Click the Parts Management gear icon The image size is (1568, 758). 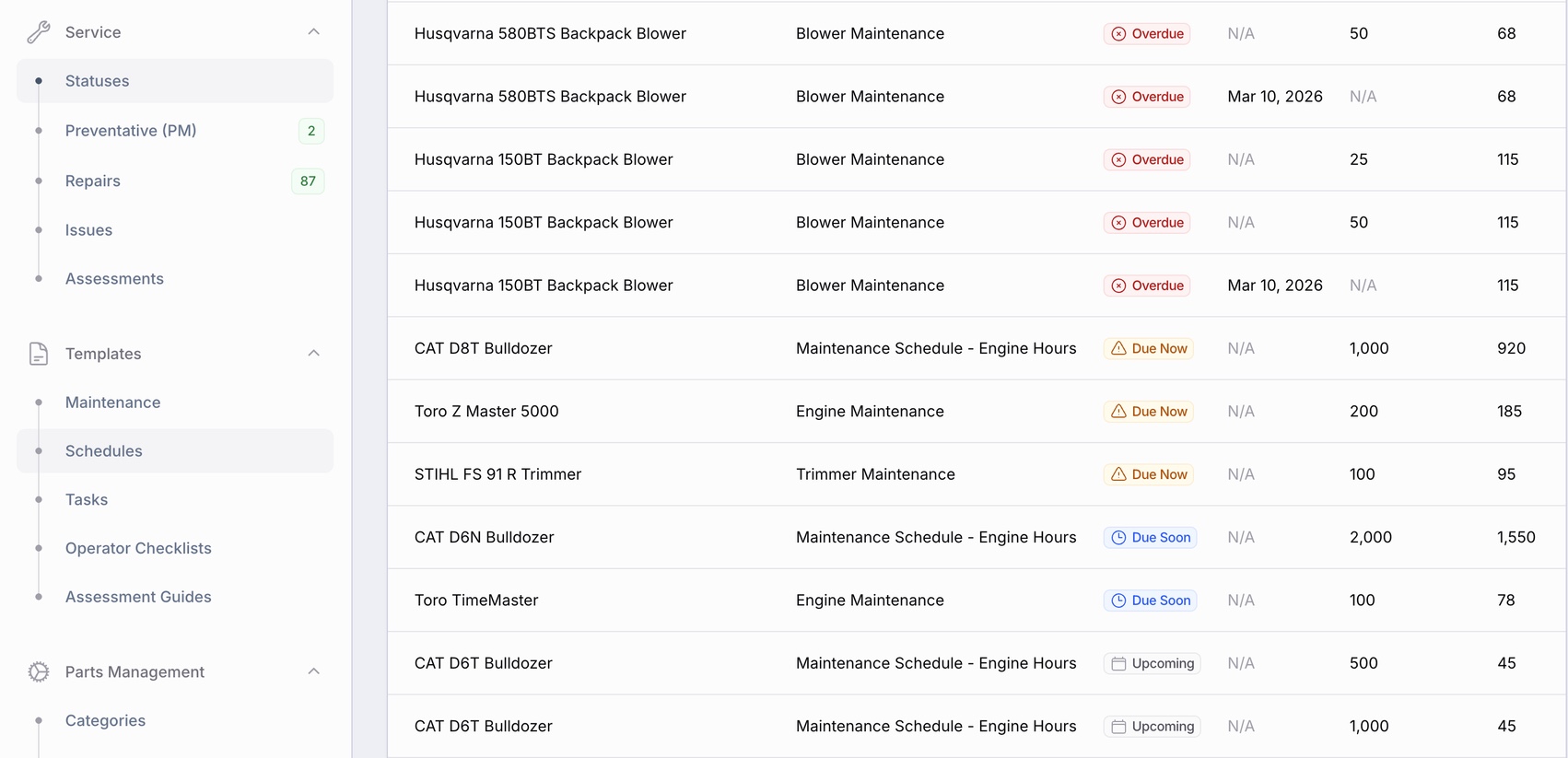[39, 672]
